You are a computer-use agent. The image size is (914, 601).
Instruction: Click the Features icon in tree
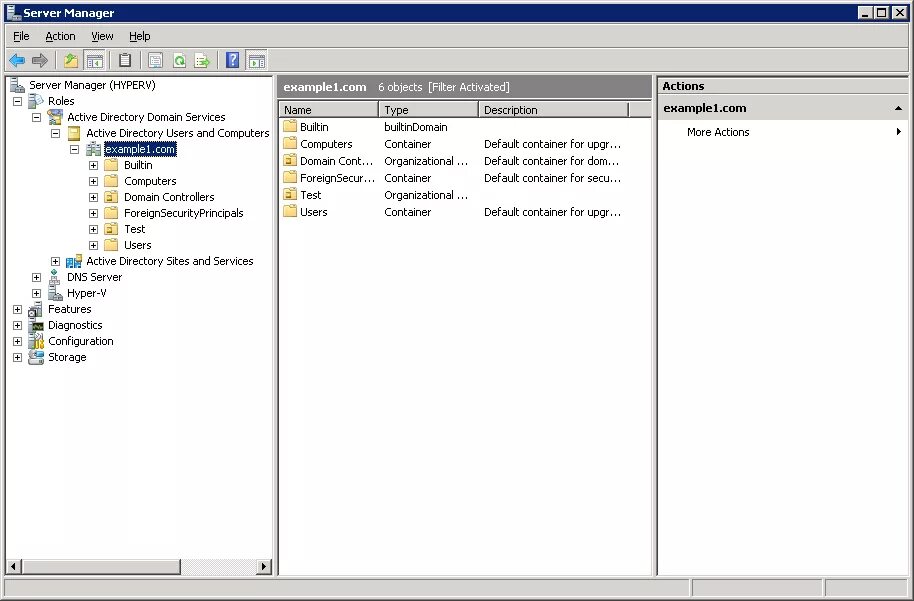click(x=36, y=310)
